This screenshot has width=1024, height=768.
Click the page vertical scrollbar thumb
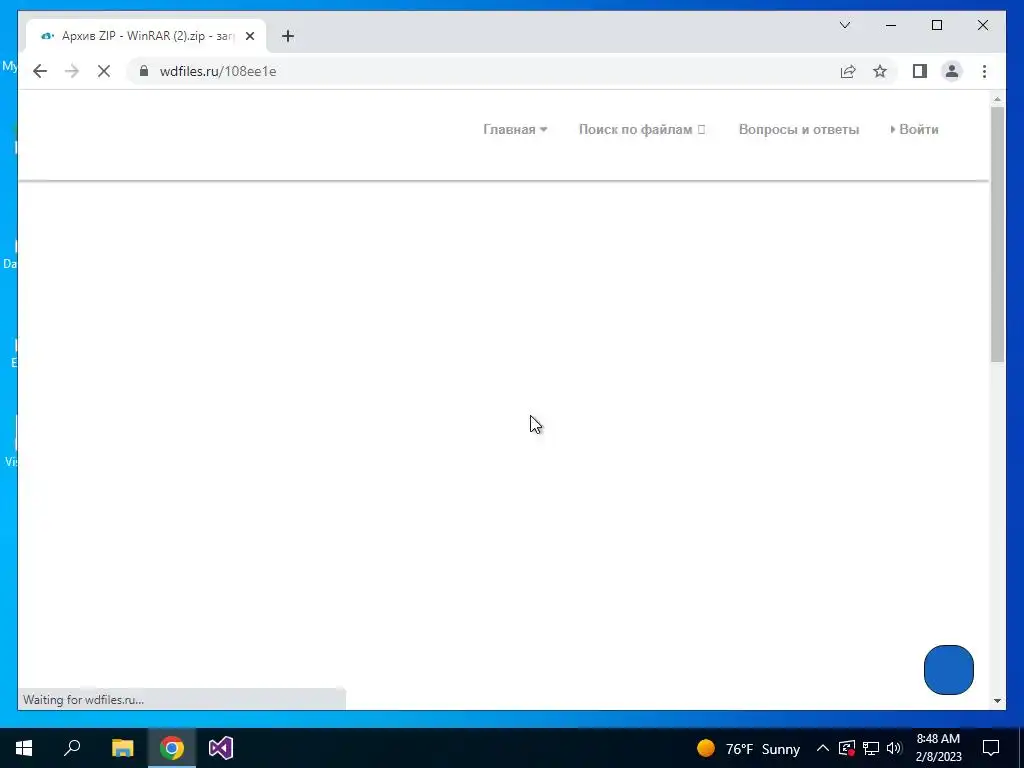(x=997, y=234)
